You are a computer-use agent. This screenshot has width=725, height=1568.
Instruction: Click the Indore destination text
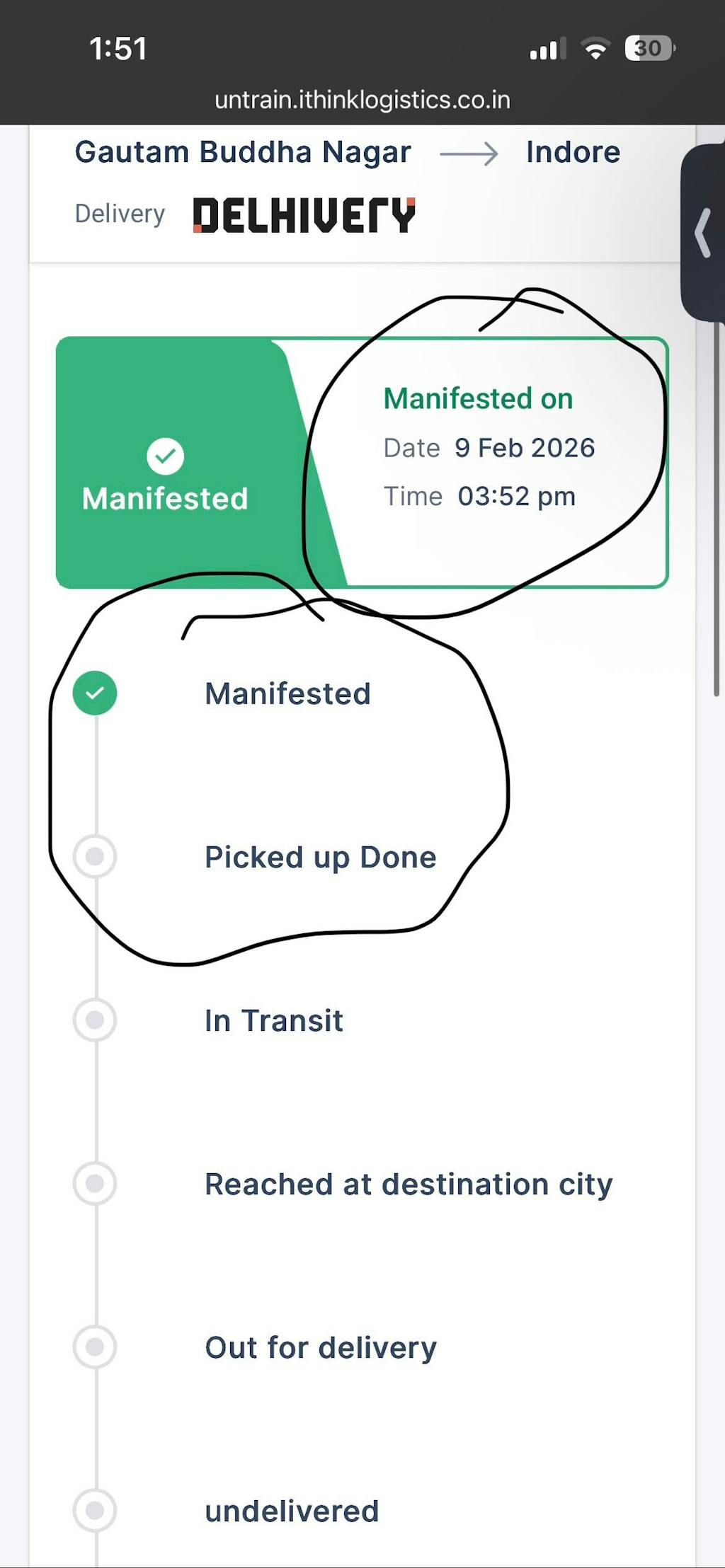pos(573,153)
